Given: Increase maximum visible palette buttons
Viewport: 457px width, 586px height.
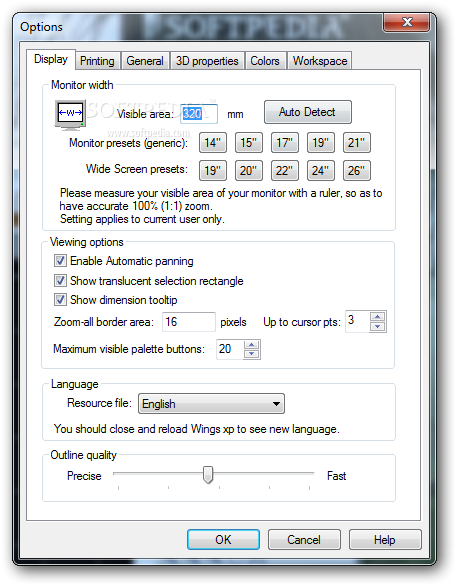Looking at the screenshot, I should (251, 345).
